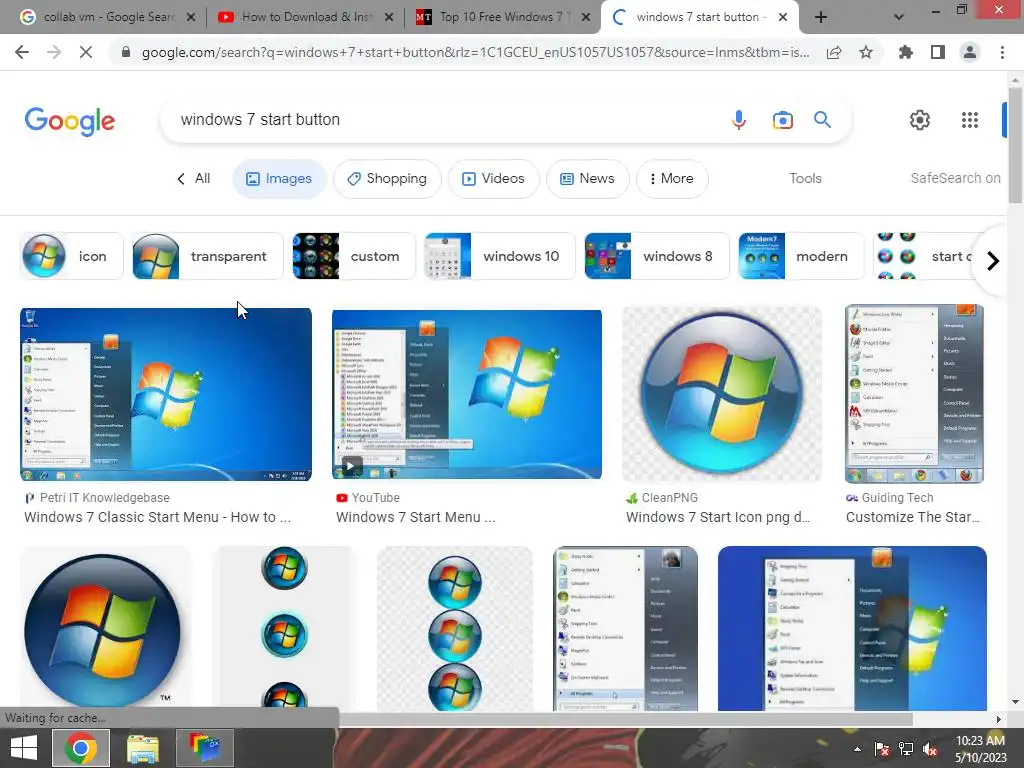Click the Google Lens camera icon
The width and height of the screenshot is (1024, 768).
click(x=782, y=120)
